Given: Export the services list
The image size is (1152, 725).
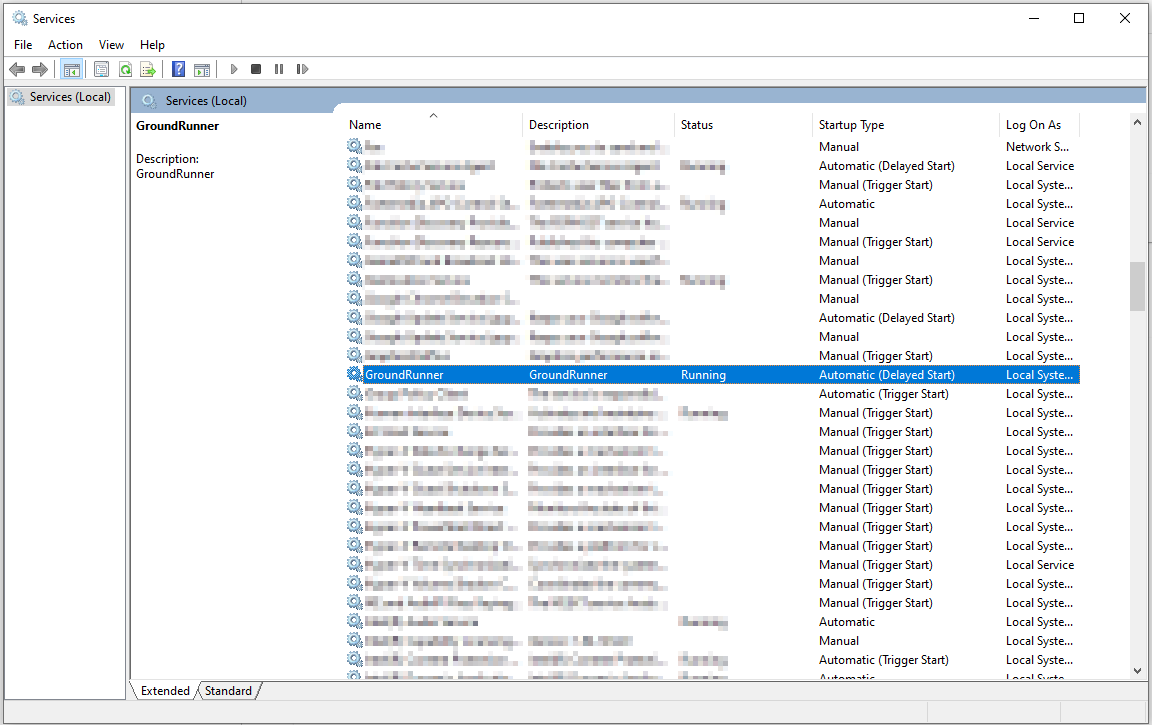Looking at the screenshot, I should (x=148, y=68).
